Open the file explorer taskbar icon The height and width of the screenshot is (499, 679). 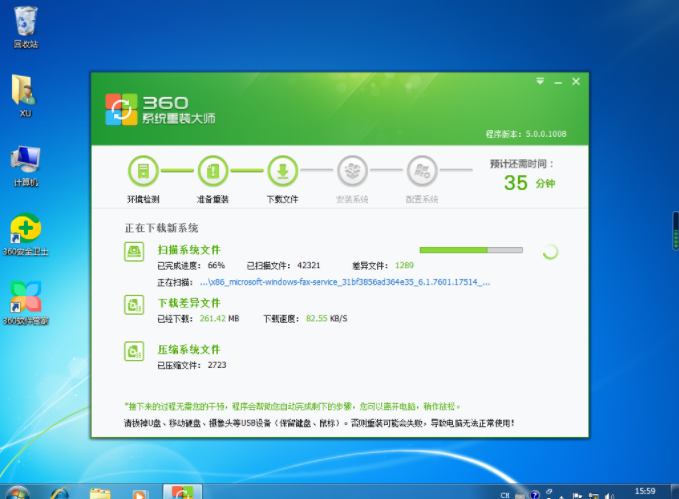point(100,493)
